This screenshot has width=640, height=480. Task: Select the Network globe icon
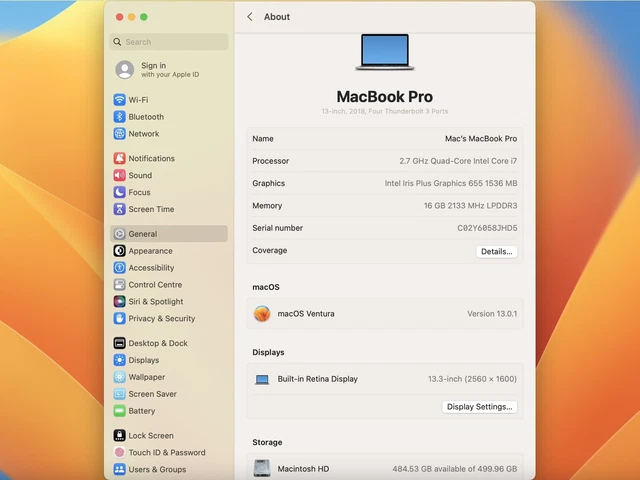tap(119, 133)
